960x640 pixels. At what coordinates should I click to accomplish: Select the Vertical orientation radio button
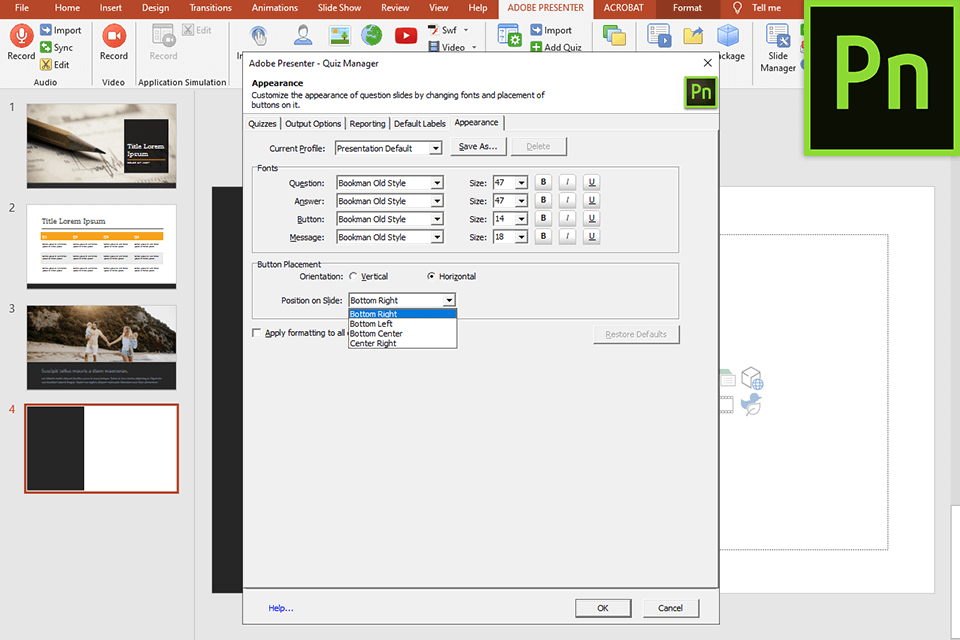click(x=353, y=277)
